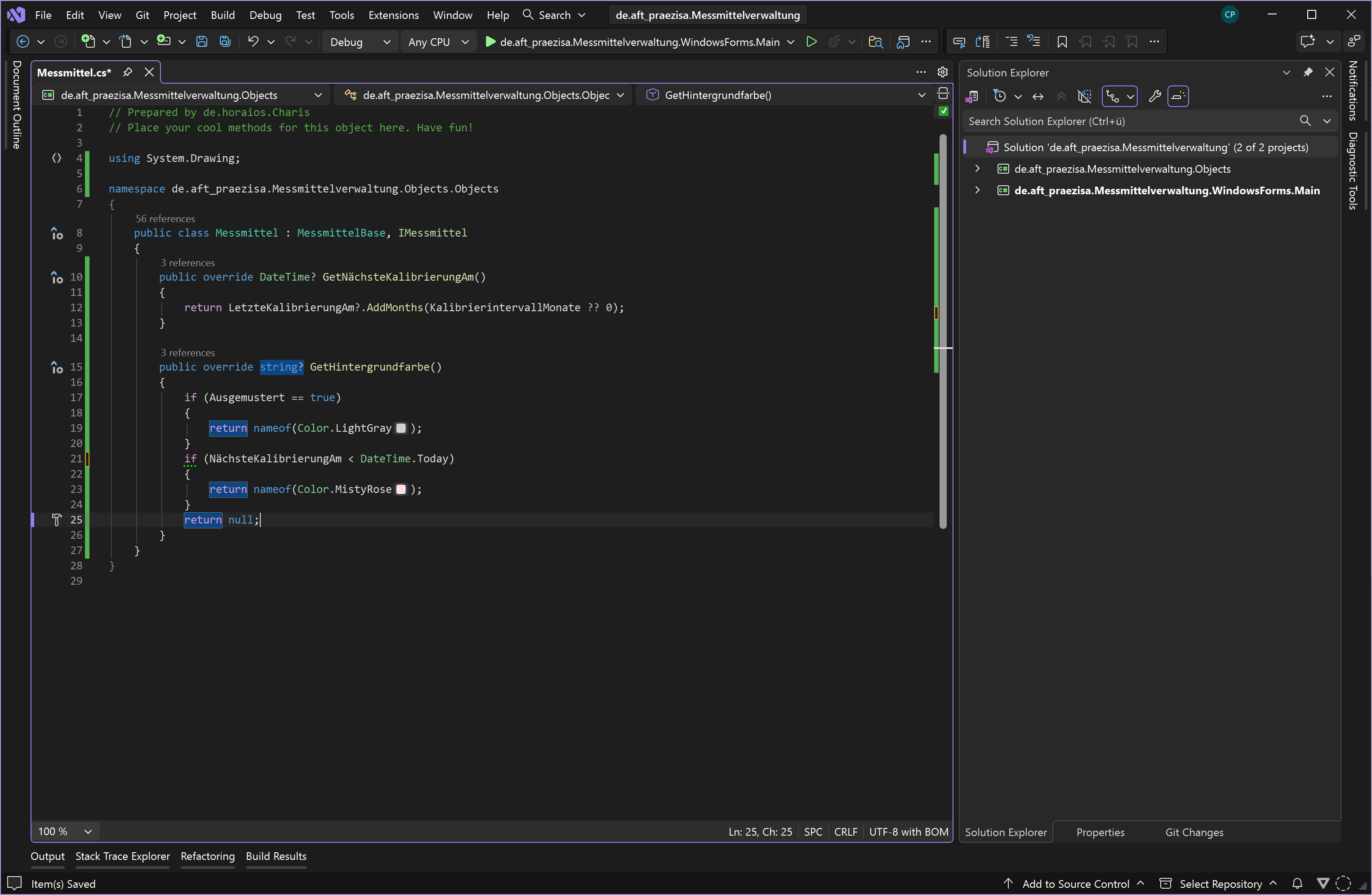
Task: Click the LightGray color swatch in code
Action: click(x=401, y=428)
